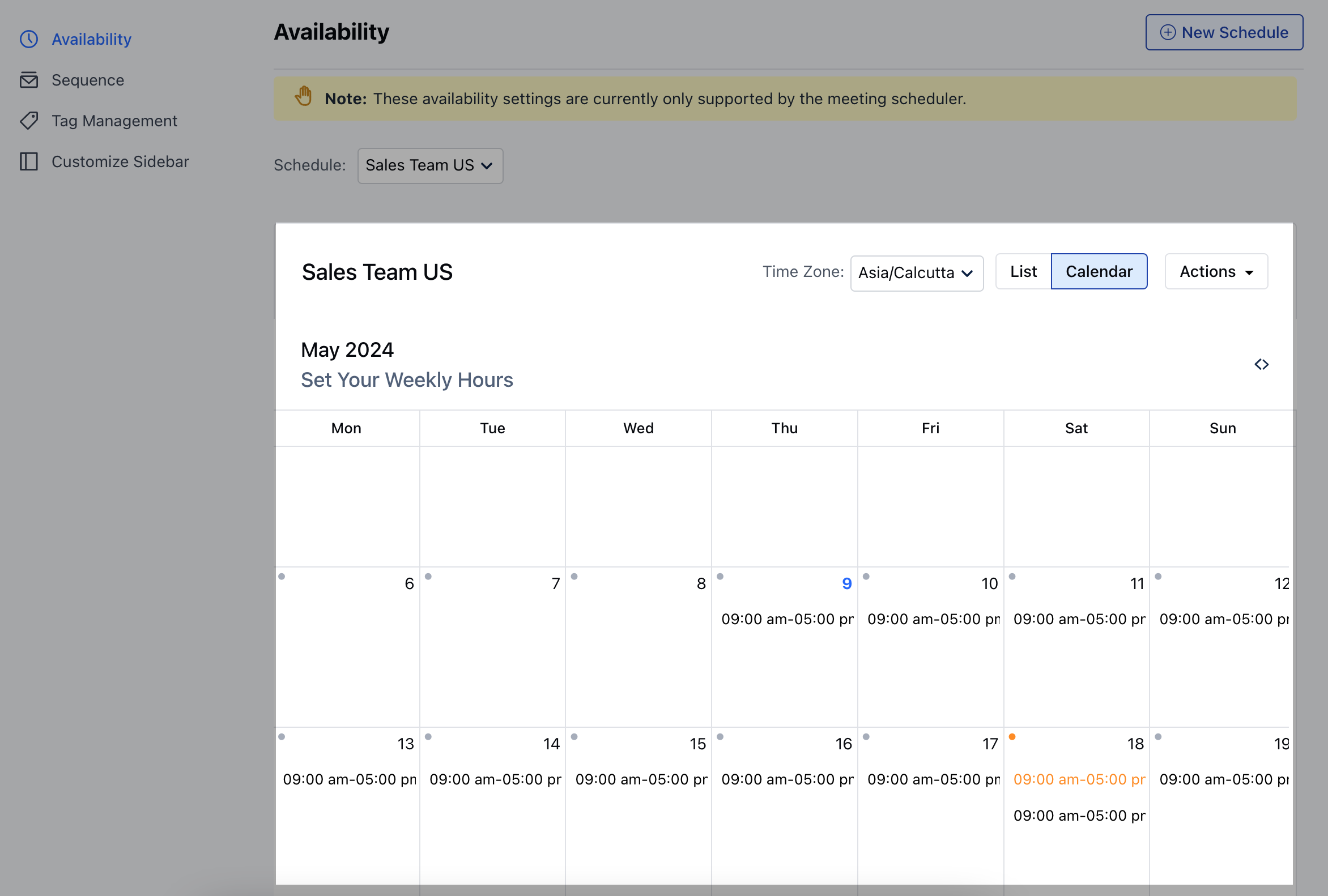Expand the Actions dropdown menu
The width and height of the screenshot is (1328, 896).
click(1216, 272)
